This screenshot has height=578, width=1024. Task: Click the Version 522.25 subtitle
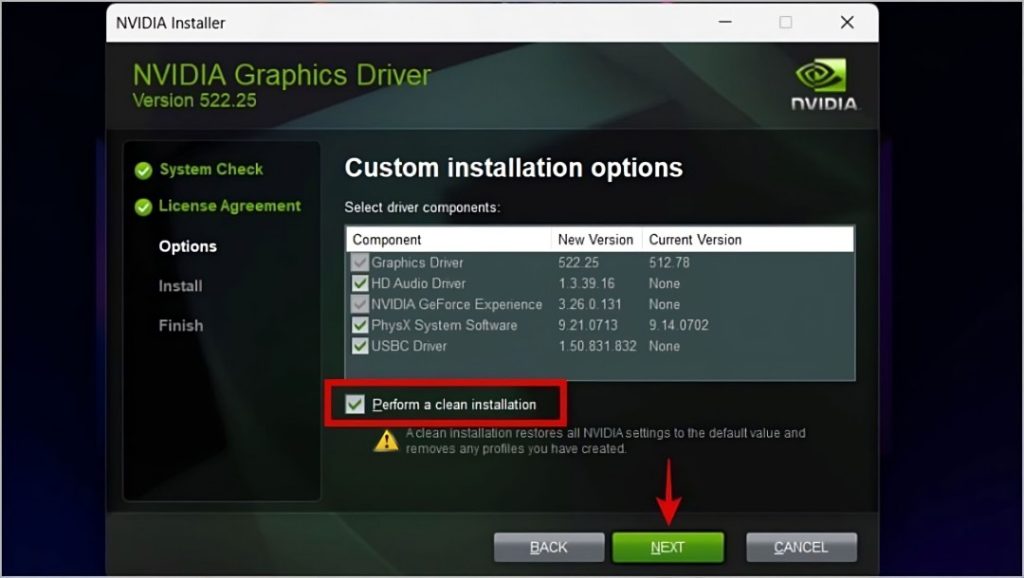click(x=195, y=101)
